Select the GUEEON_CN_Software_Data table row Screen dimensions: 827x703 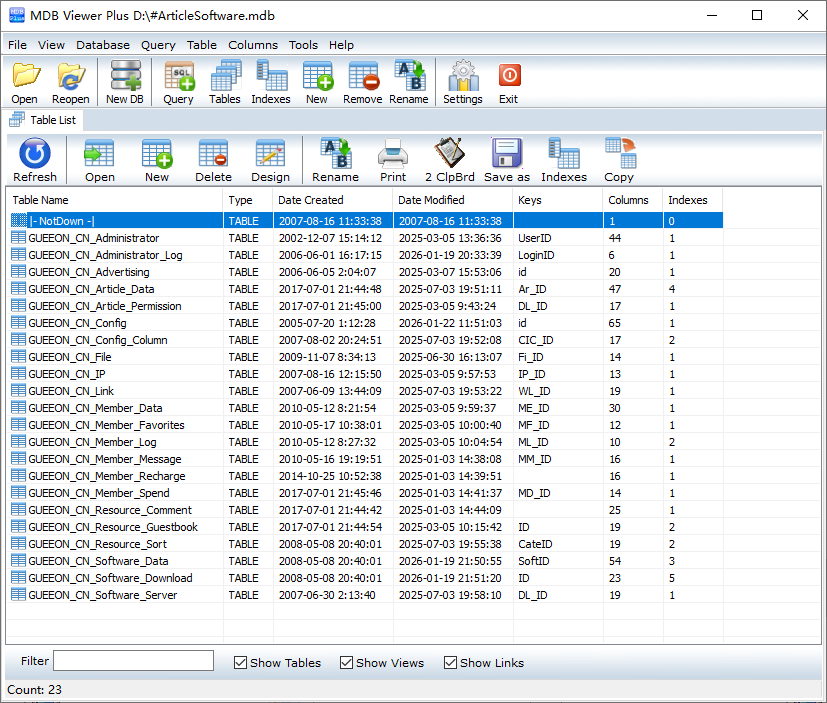tap(98, 561)
